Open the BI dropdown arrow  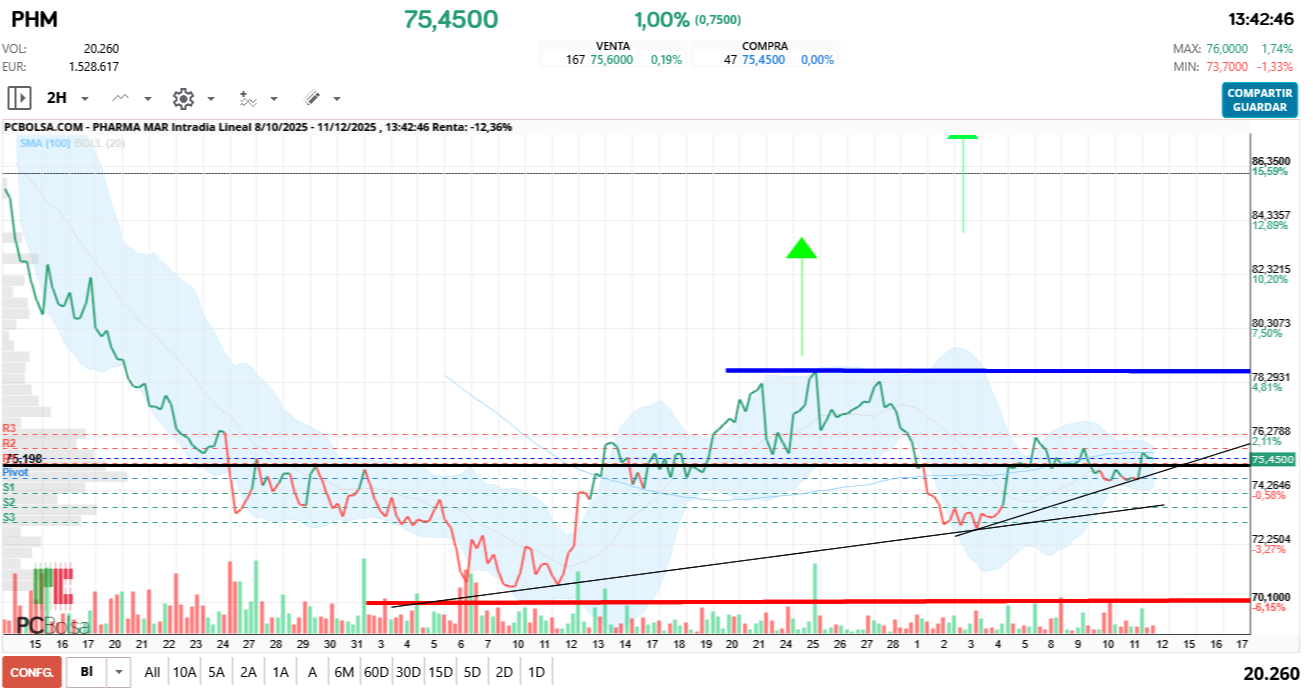pyautogui.click(x=120, y=672)
